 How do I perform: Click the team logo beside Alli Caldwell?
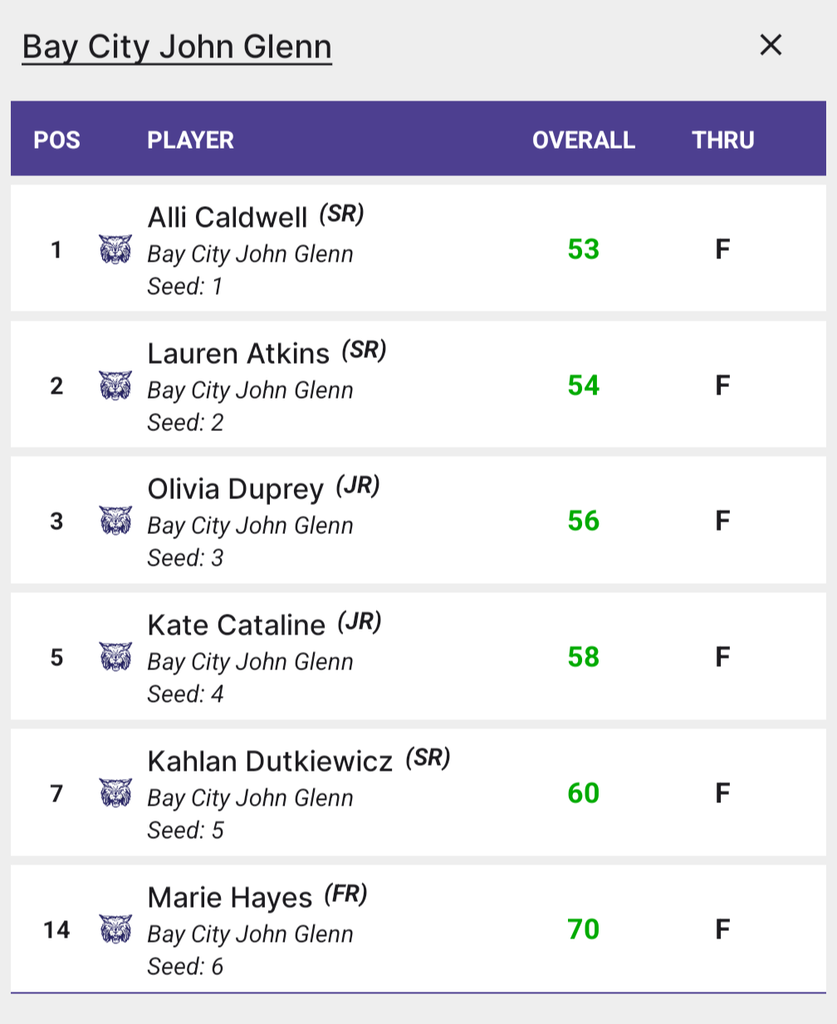click(116, 249)
